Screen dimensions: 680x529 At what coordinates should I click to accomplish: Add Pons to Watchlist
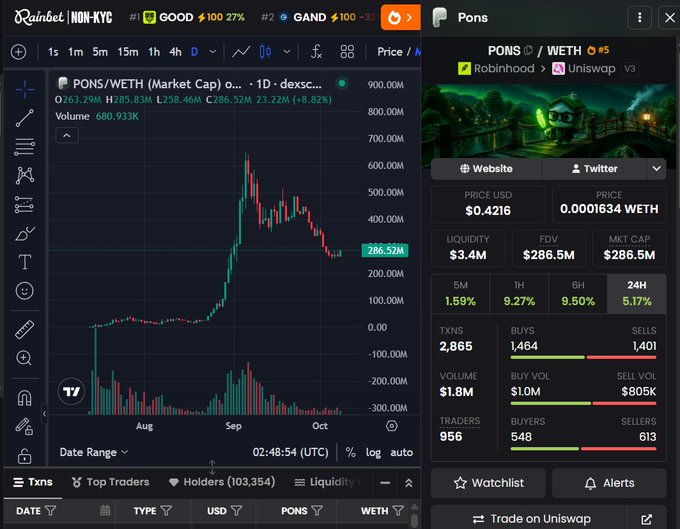pos(488,483)
